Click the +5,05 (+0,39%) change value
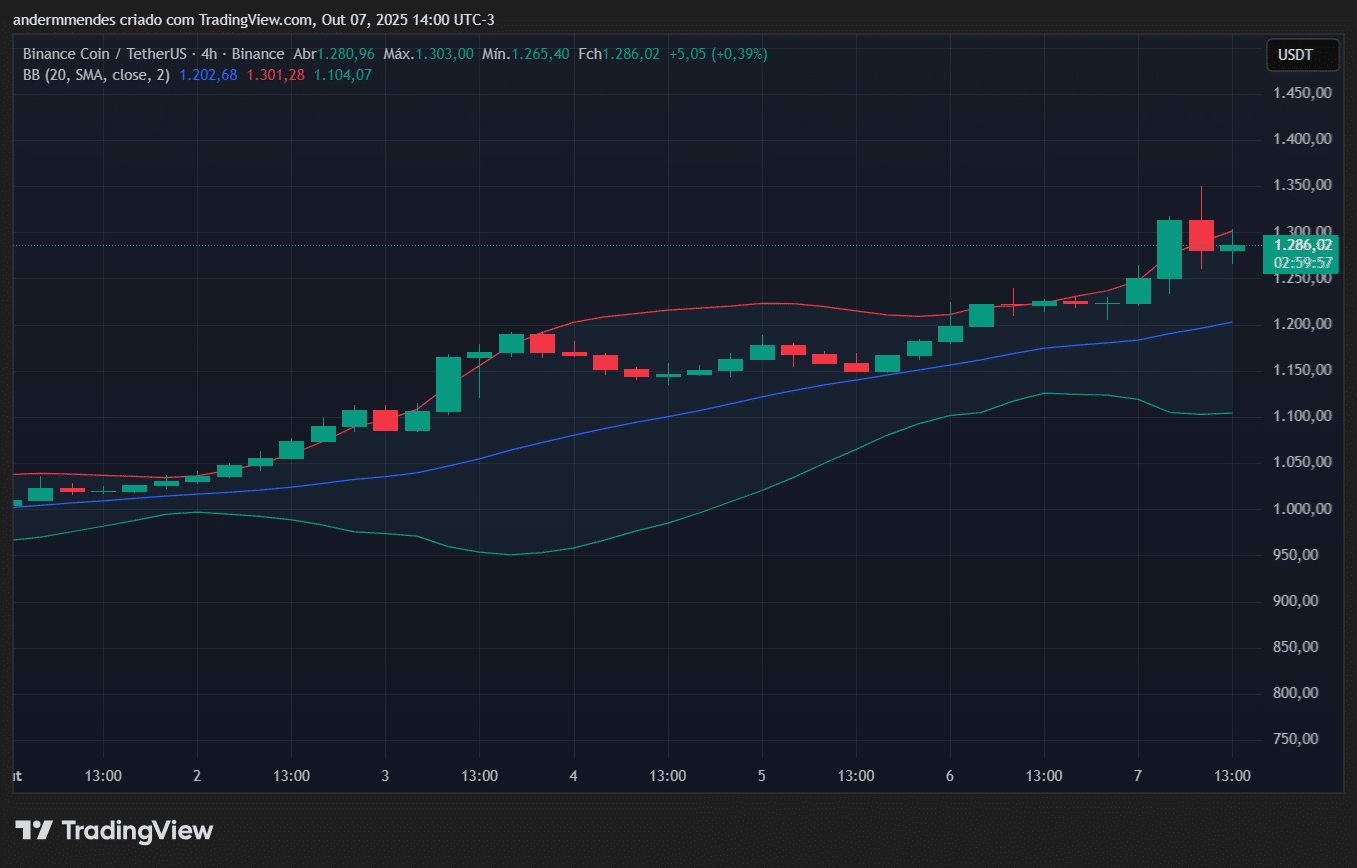This screenshot has width=1357, height=868. (718, 54)
